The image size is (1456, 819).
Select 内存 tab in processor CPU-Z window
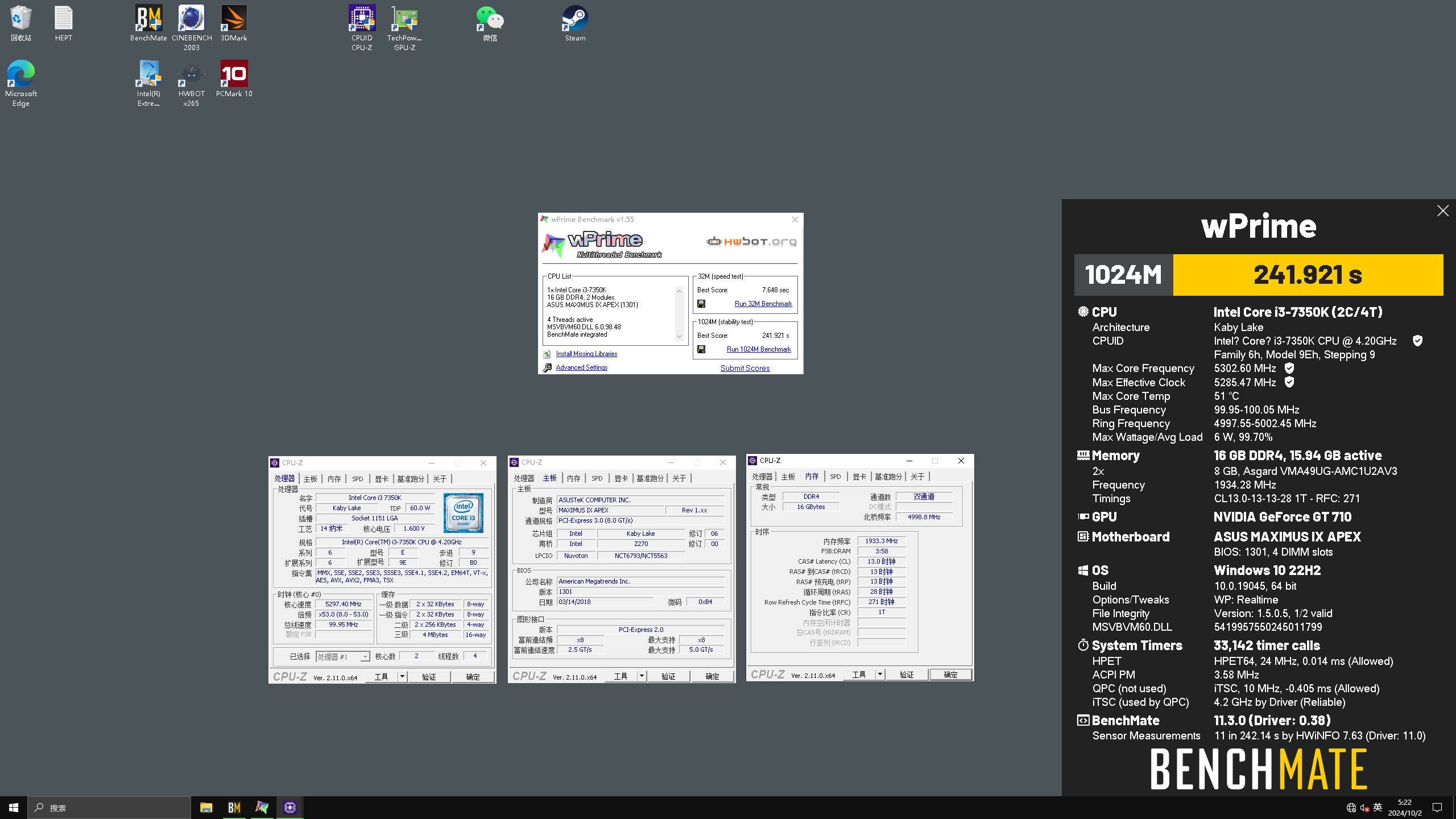click(334, 479)
